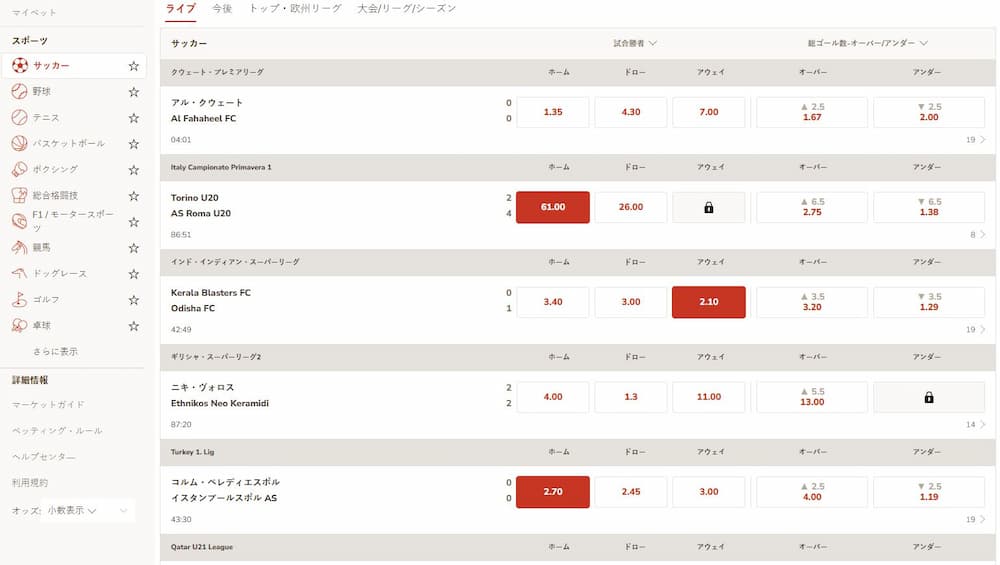Open the odds format 小数表示 dropdown
Viewport: 1000px width, 565px height.
pyautogui.click(x=88, y=511)
